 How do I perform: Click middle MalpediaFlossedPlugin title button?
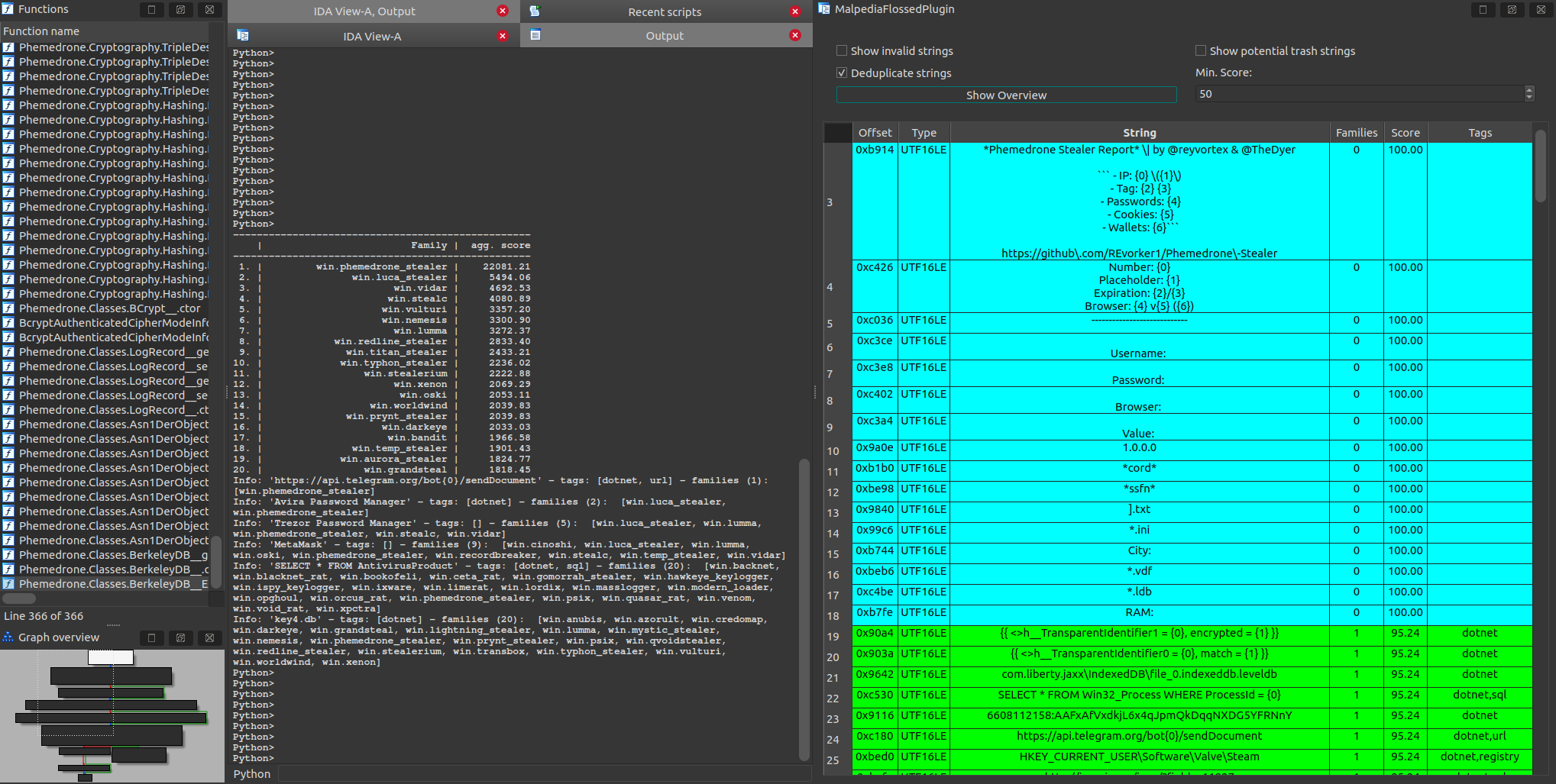[x=1512, y=10]
